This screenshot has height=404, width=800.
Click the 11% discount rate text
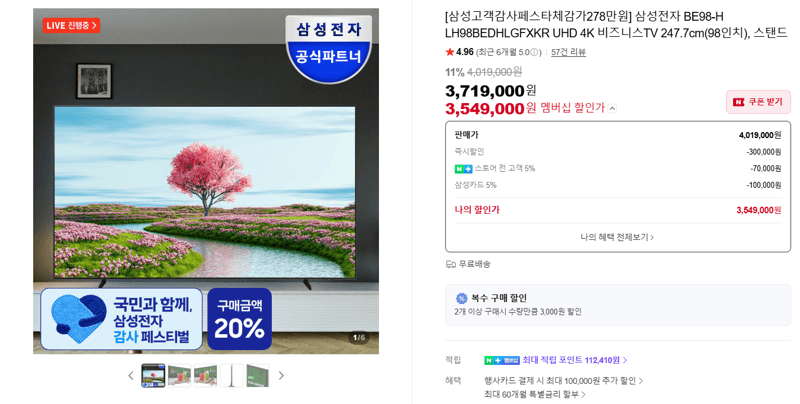[x=455, y=72]
